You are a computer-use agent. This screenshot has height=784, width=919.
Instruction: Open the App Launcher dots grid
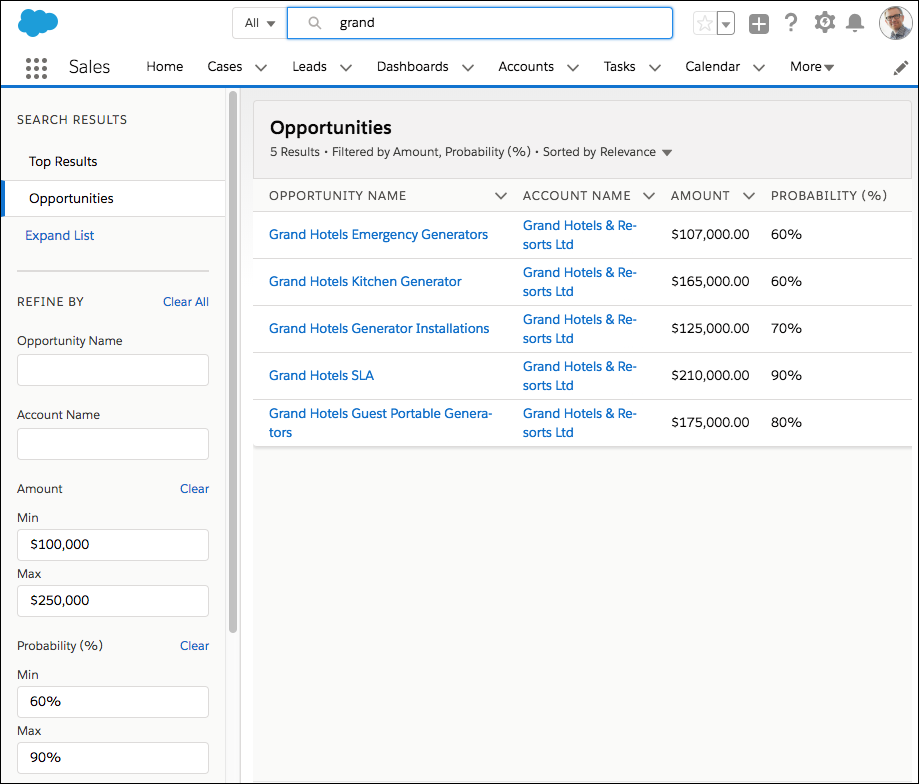click(36, 68)
